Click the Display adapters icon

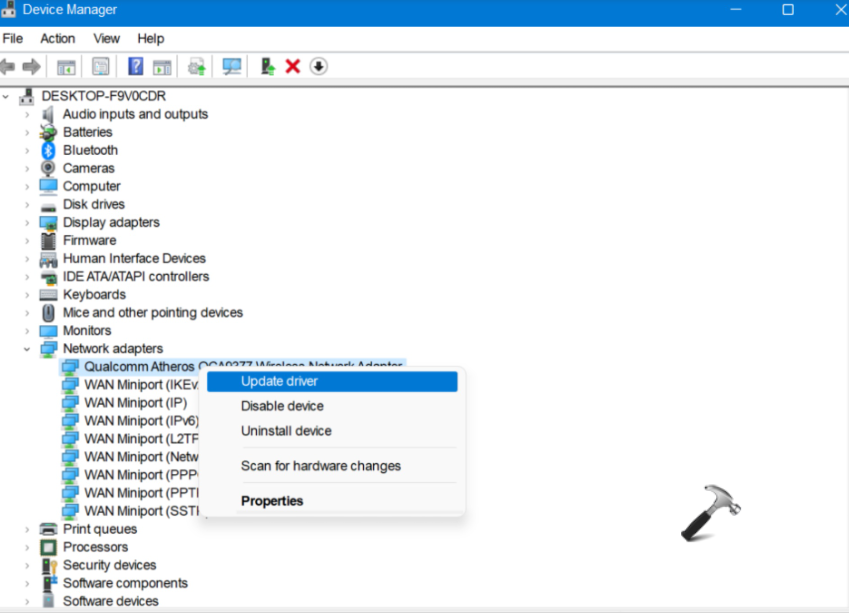pos(48,223)
